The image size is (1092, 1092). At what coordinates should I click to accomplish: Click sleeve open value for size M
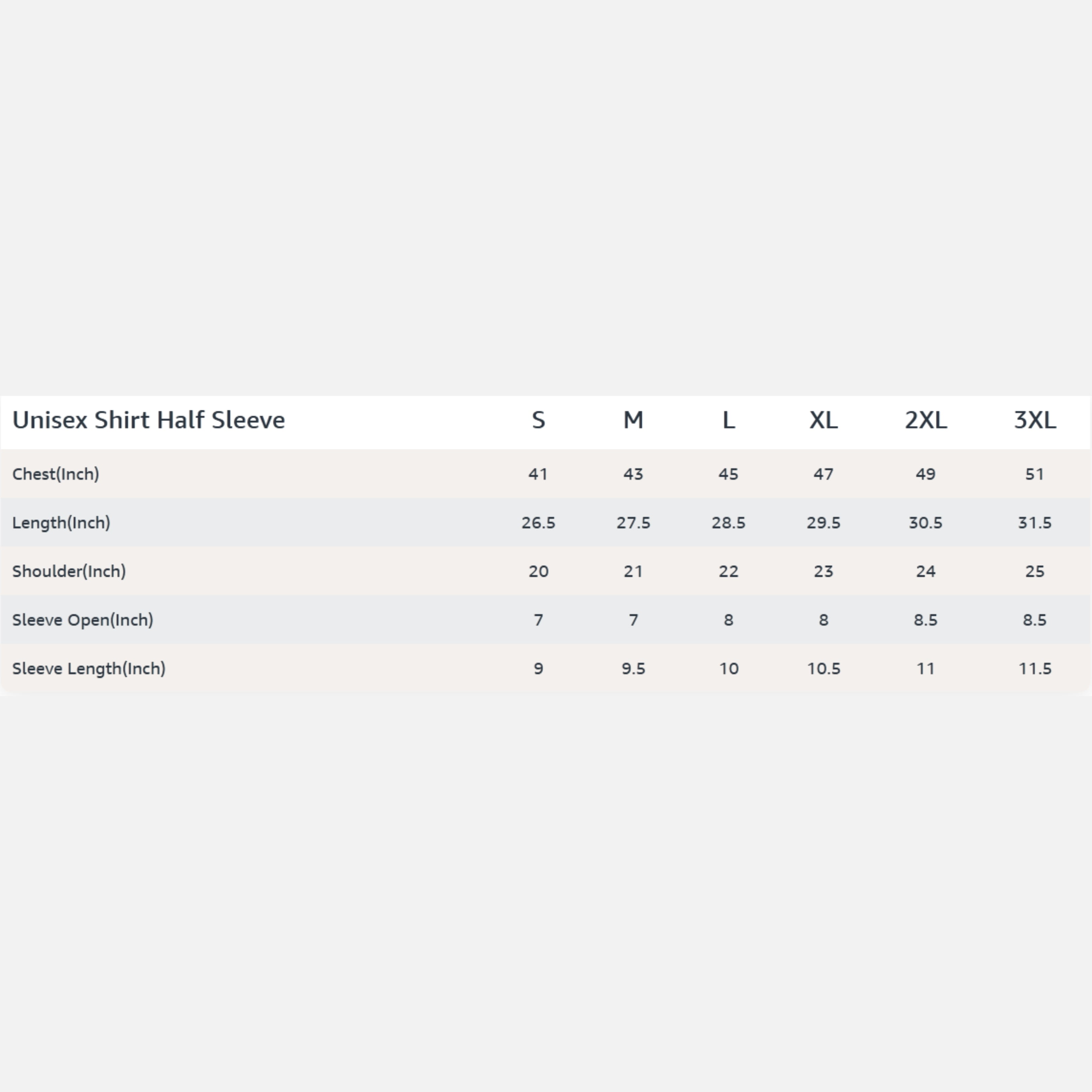pos(633,620)
